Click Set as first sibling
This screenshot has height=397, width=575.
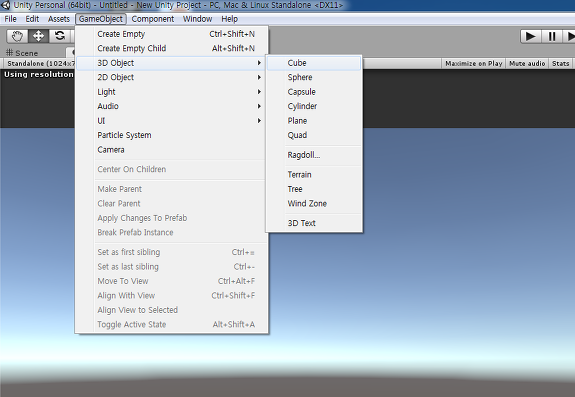(171, 252)
